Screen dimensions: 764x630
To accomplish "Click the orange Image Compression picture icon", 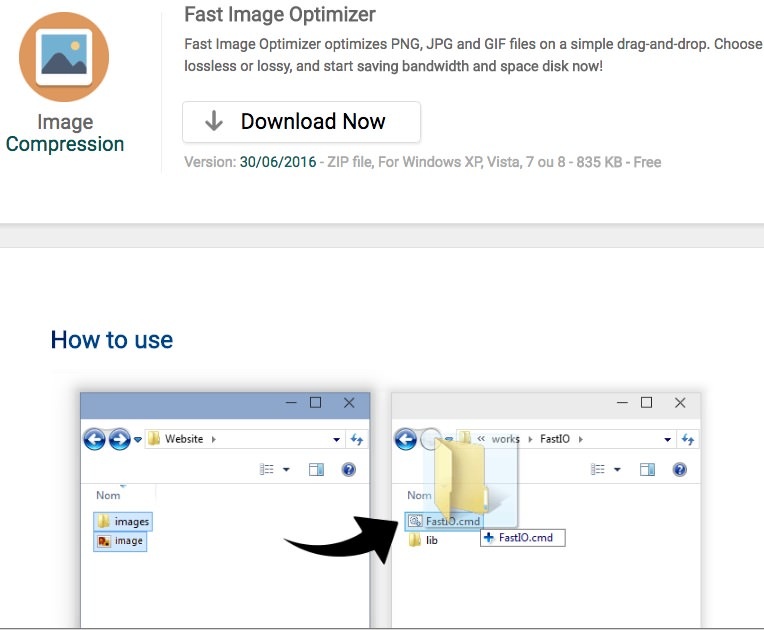I will click(64, 57).
